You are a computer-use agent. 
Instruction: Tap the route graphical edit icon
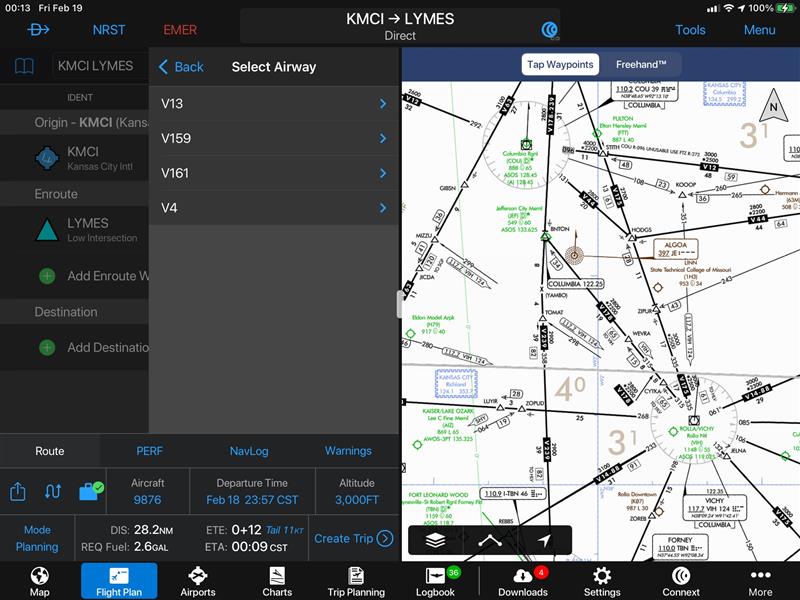point(490,541)
